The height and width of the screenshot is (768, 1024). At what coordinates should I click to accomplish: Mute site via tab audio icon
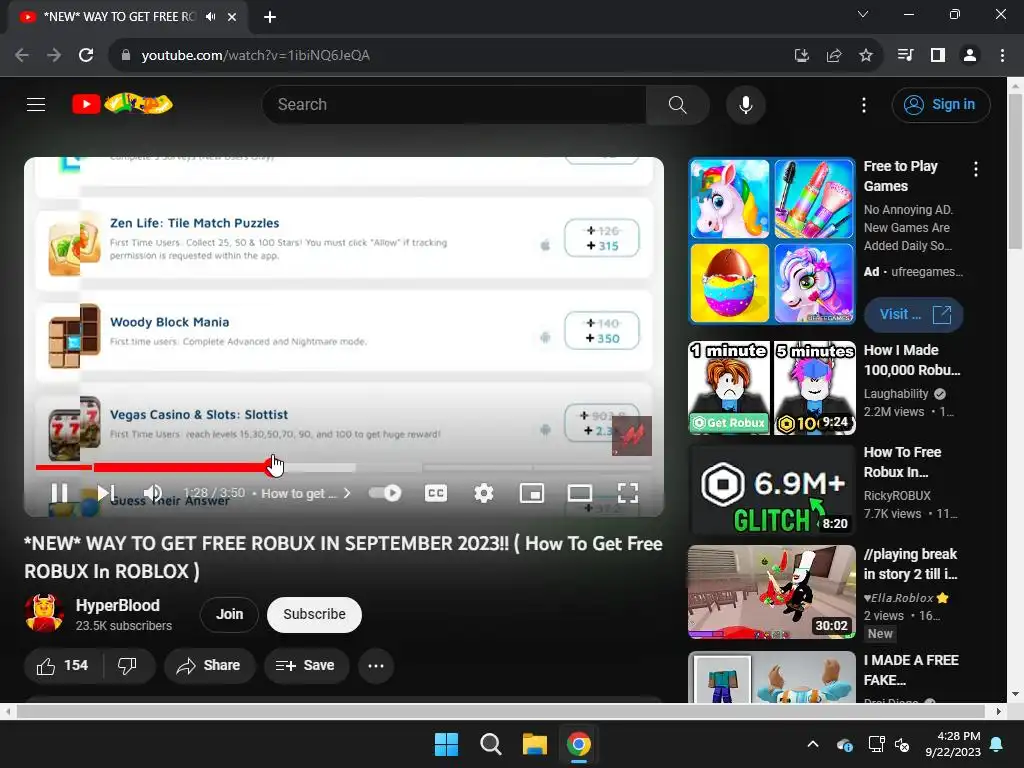click(x=210, y=17)
